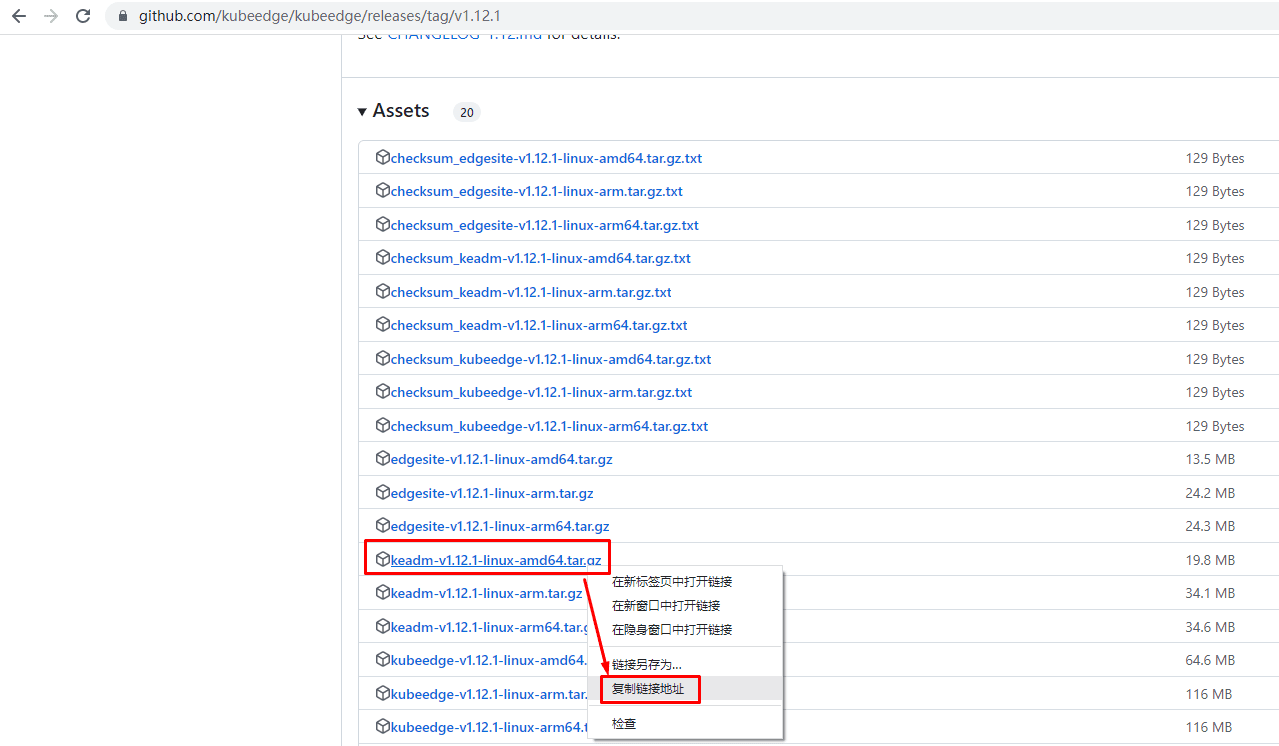Image resolution: width=1279 pixels, height=746 pixels.
Task: Download the kubeedge linux-arm archive
Action: [490, 694]
